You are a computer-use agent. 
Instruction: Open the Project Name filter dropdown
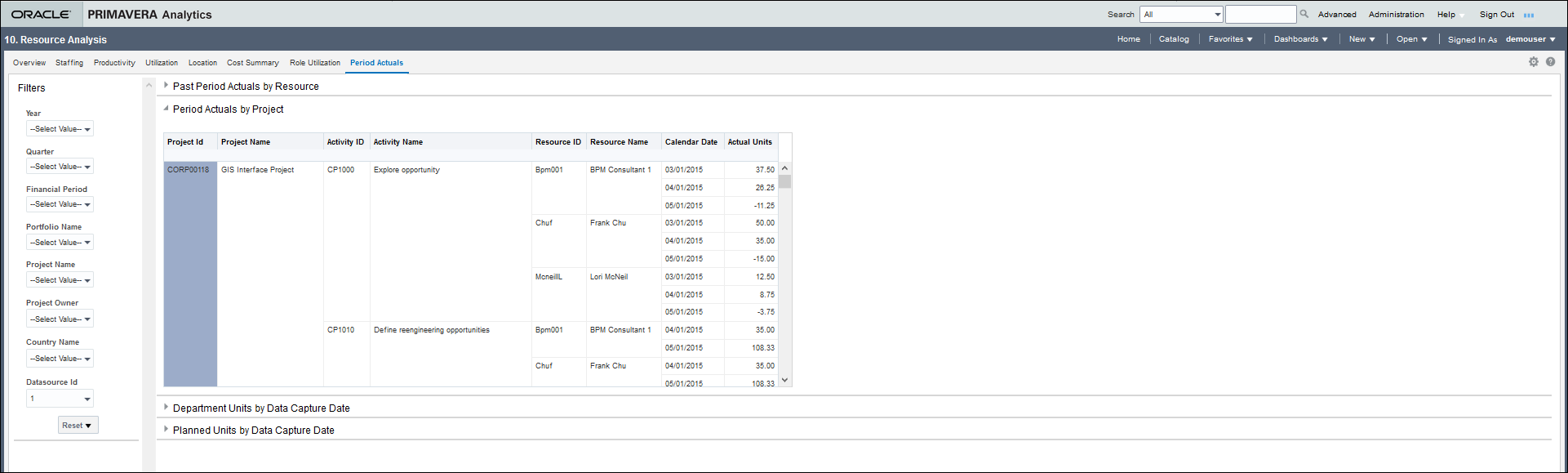click(60, 280)
